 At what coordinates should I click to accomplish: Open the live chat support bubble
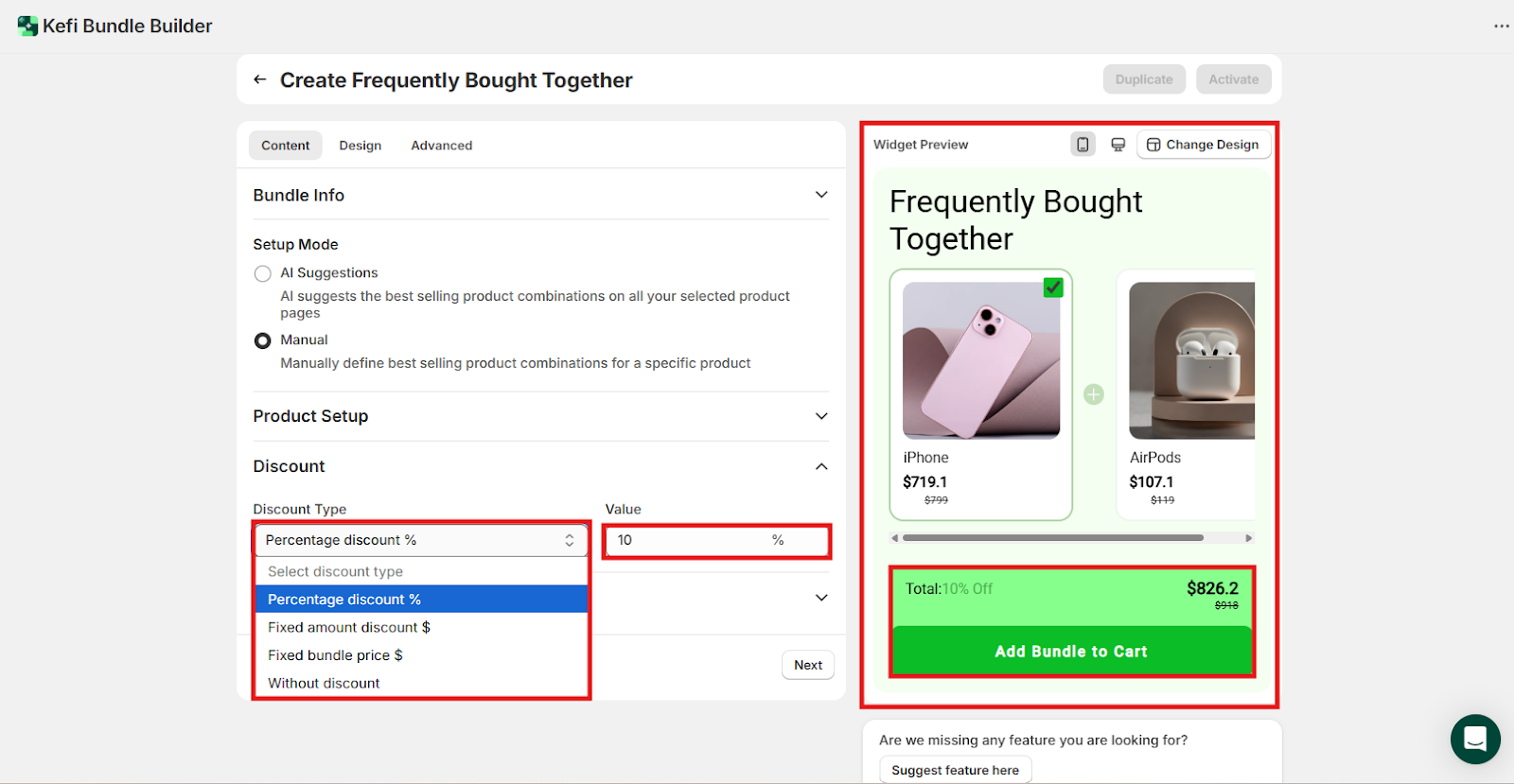[1475, 739]
